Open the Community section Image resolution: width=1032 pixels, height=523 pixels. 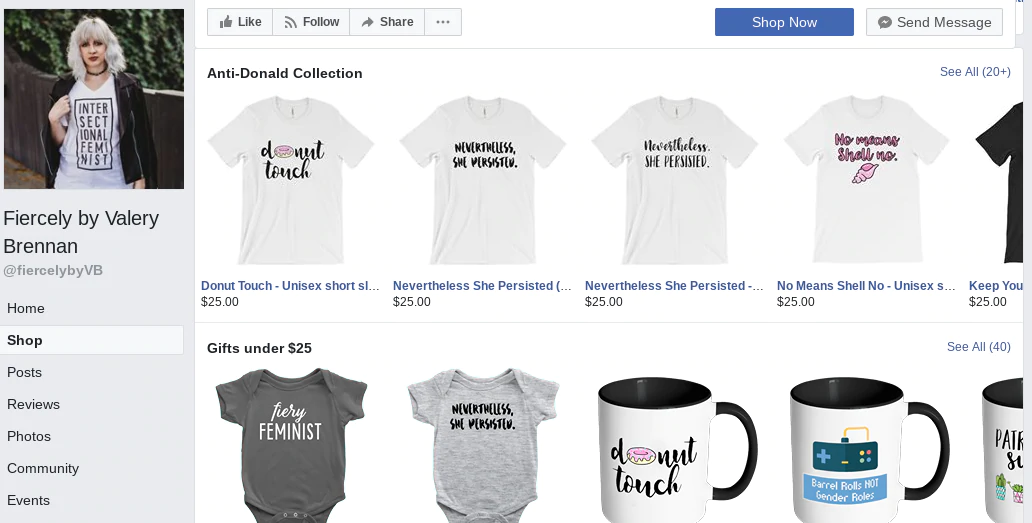pos(43,468)
